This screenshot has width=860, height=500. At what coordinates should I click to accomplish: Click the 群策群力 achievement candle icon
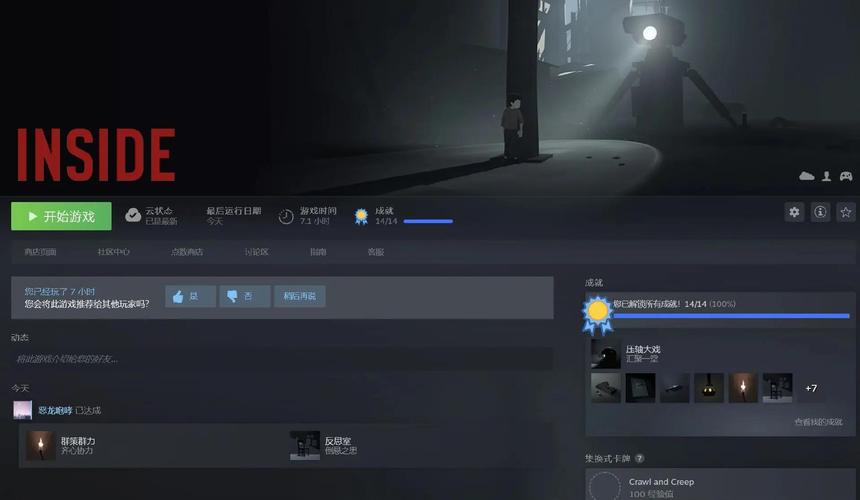pos(41,445)
